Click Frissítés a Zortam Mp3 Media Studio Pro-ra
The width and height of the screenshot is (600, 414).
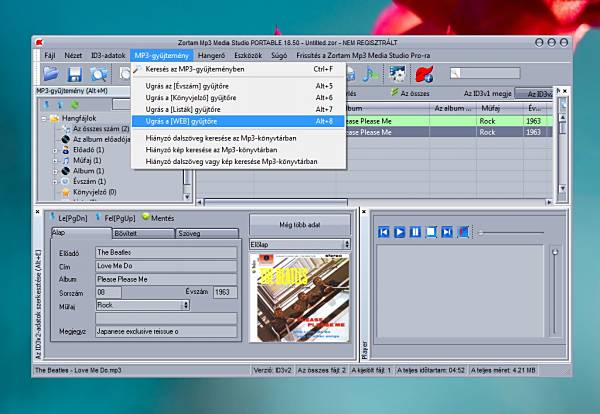(x=363, y=55)
